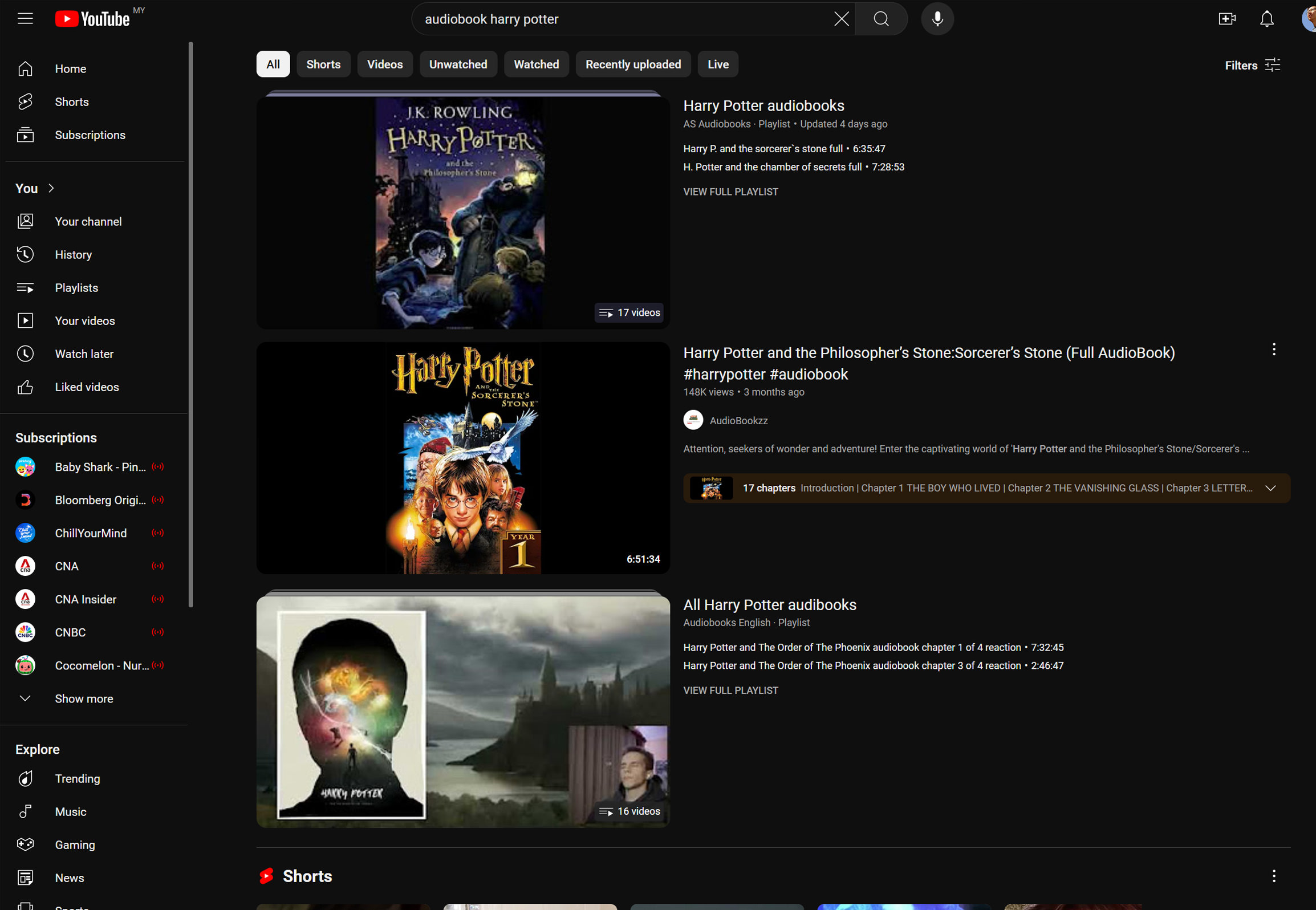Image resolution: width=1316 pixels, height=910 pixels.
Task: Select the Live filter chip
Action: [x=717, y=64]
